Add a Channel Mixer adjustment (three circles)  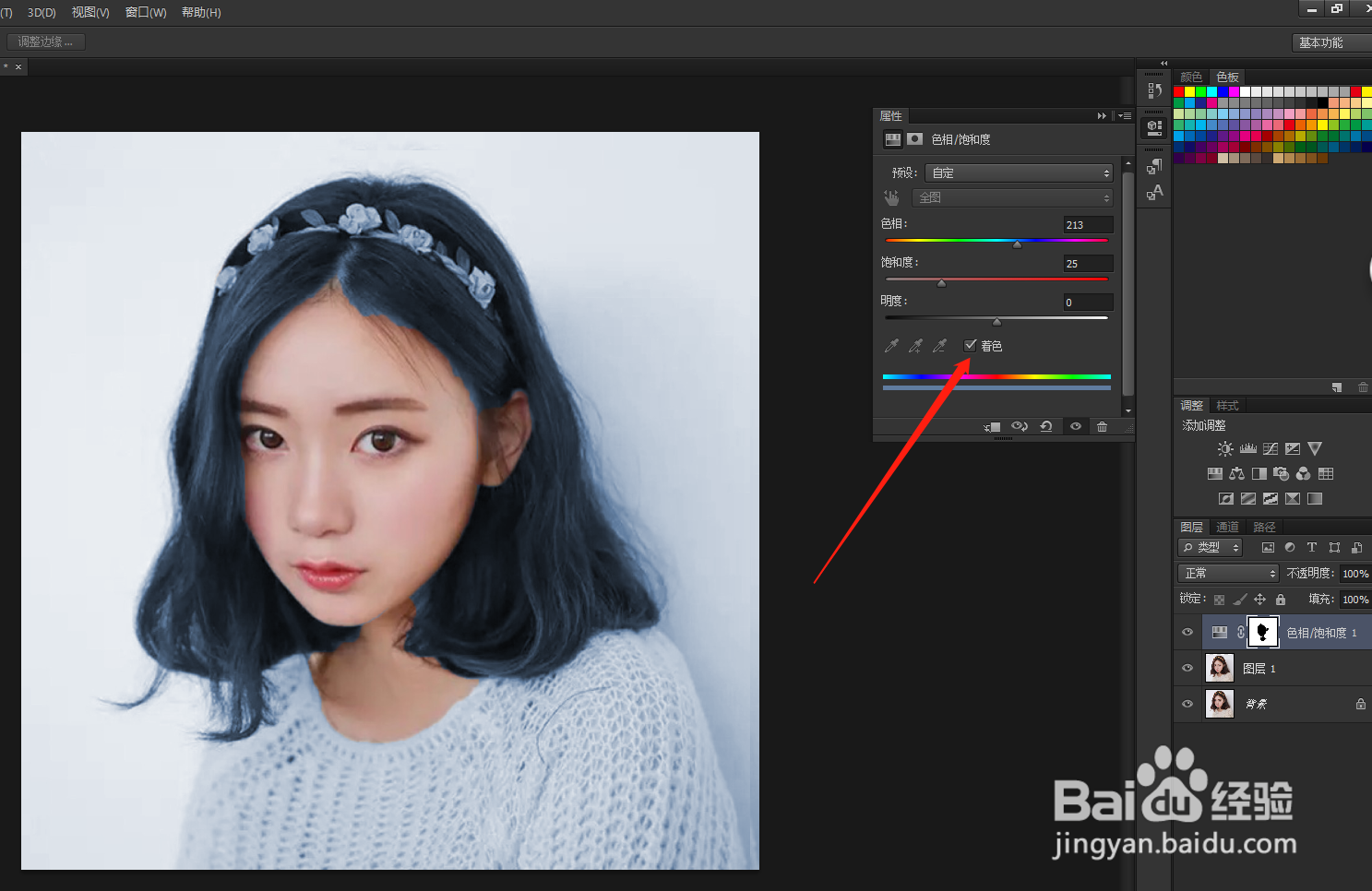tap(1304, 474)
